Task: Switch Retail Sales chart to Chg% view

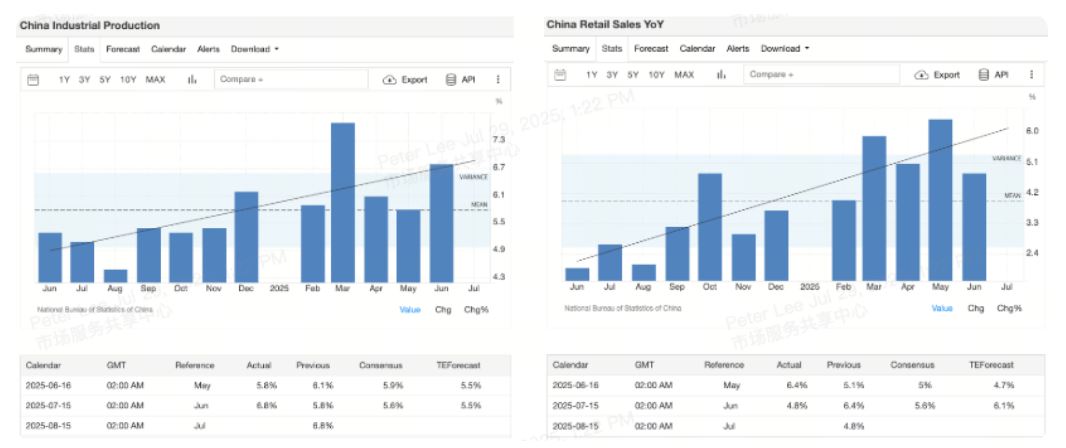Action: [1009, 308]
